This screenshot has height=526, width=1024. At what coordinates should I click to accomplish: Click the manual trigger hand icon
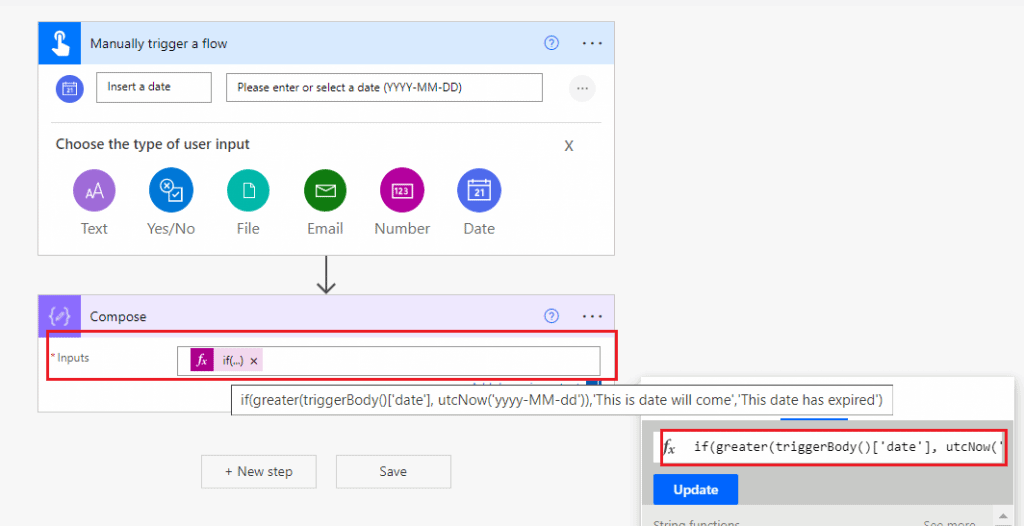click(59, 43)
